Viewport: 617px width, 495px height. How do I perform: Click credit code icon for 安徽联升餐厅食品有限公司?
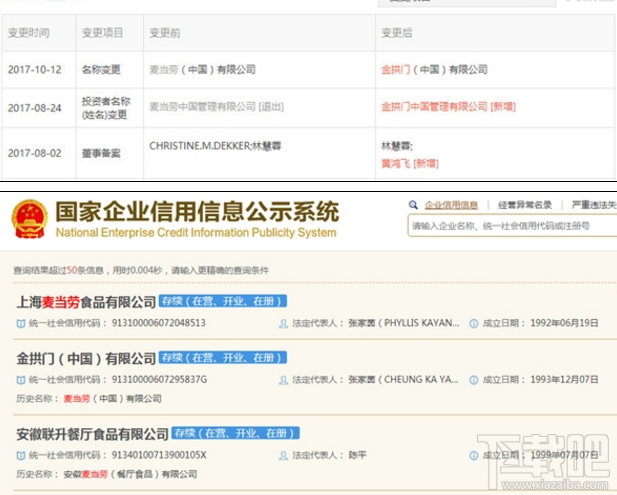coord(21,456)
